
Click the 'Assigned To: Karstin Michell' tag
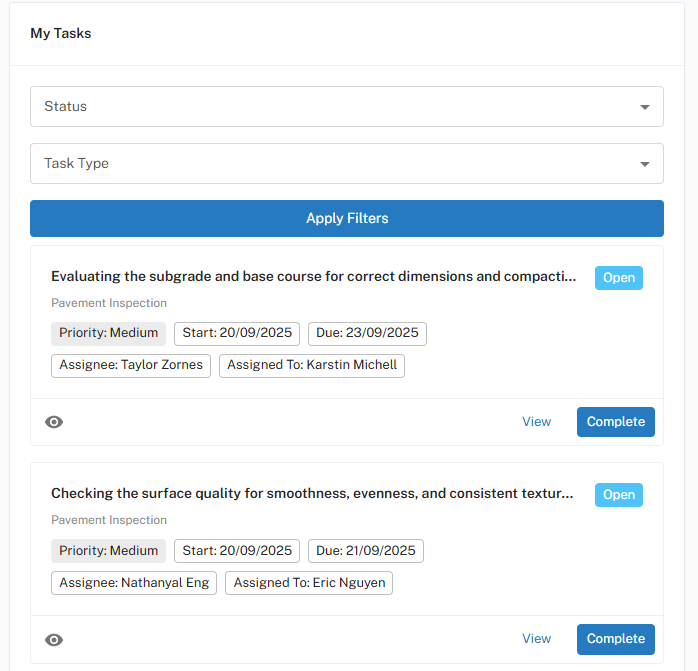tap(312, 366)
